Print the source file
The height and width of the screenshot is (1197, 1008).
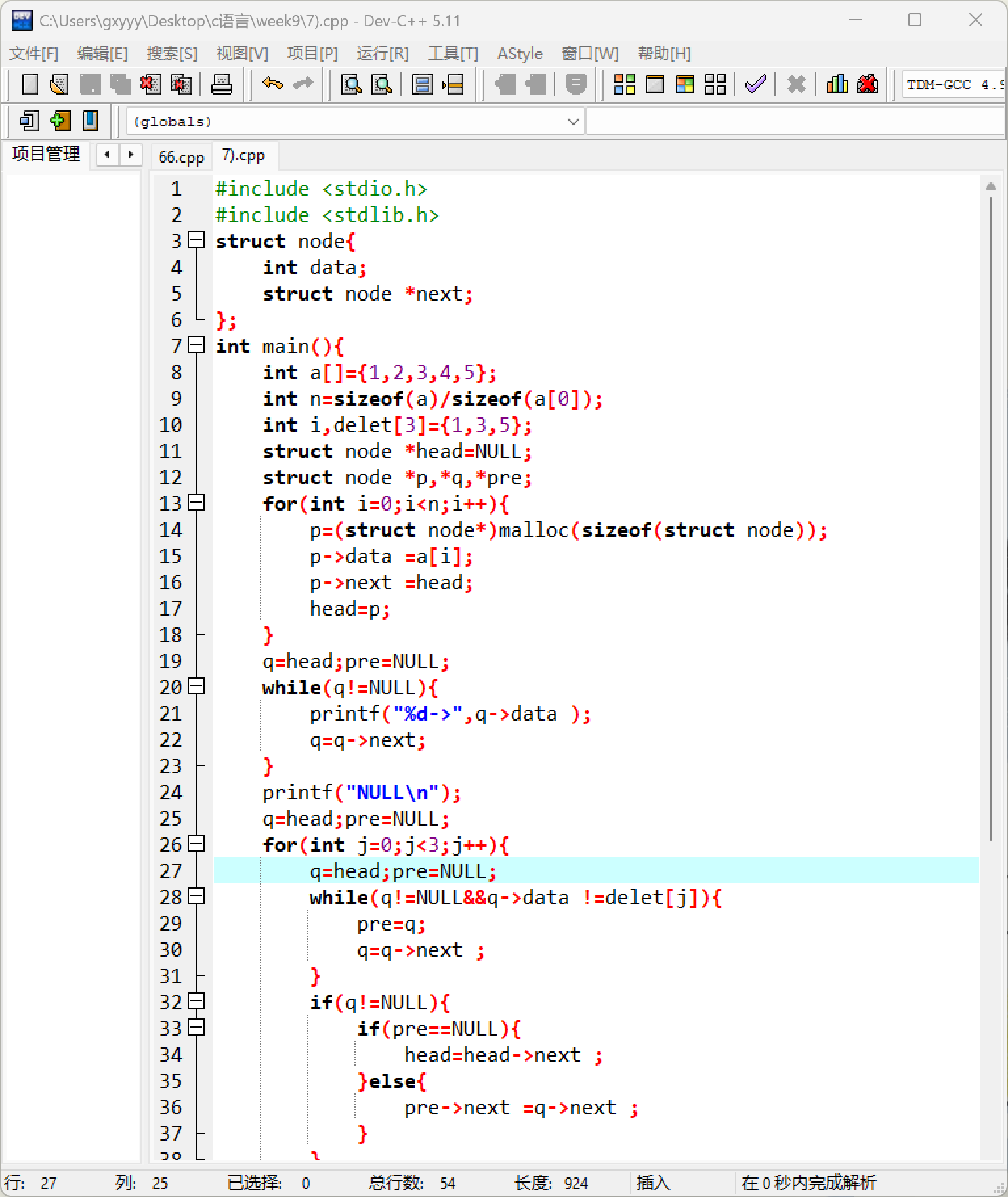221,84
